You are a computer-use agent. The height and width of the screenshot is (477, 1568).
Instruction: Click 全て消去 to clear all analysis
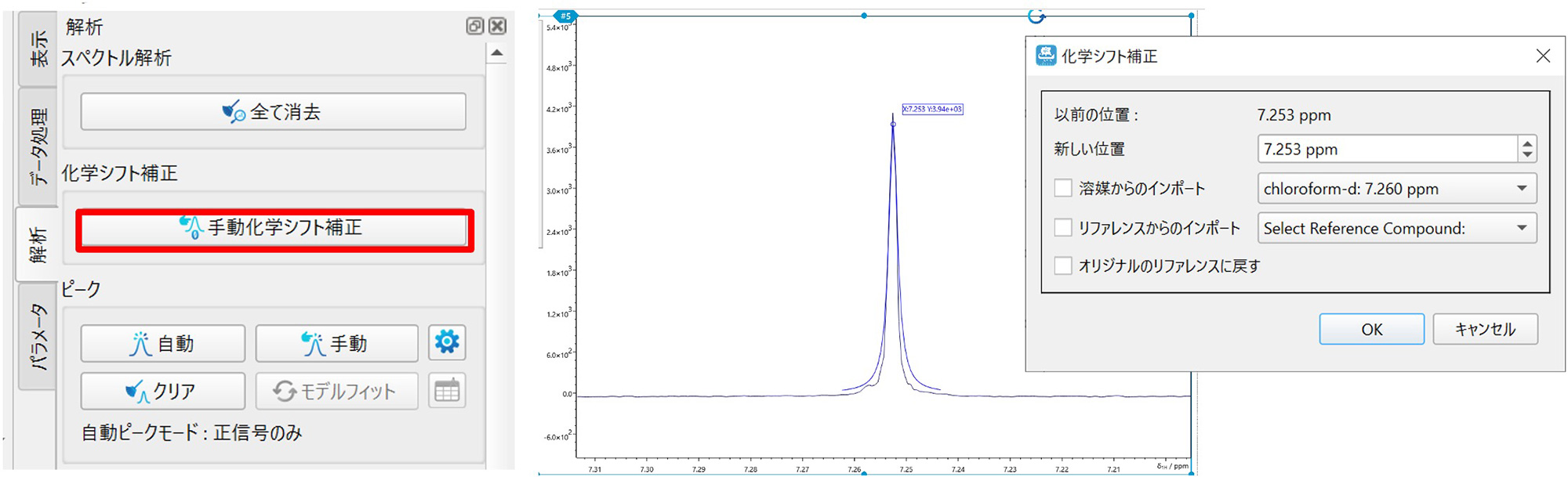coord(273,112)
